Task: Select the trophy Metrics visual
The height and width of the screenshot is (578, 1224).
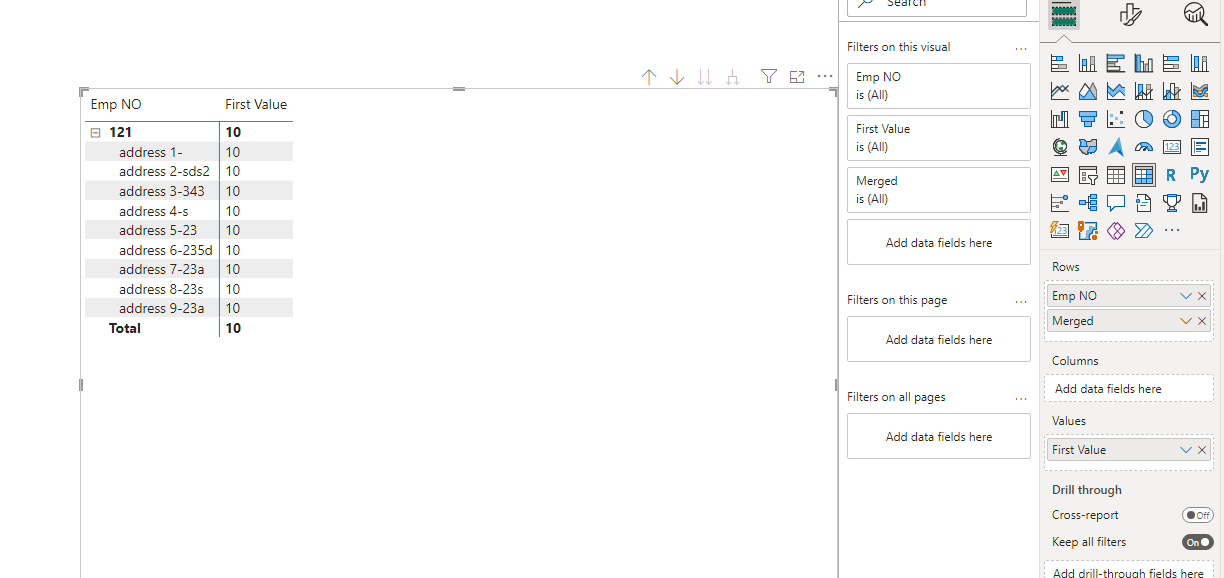Action: [x=1172, y=203]
